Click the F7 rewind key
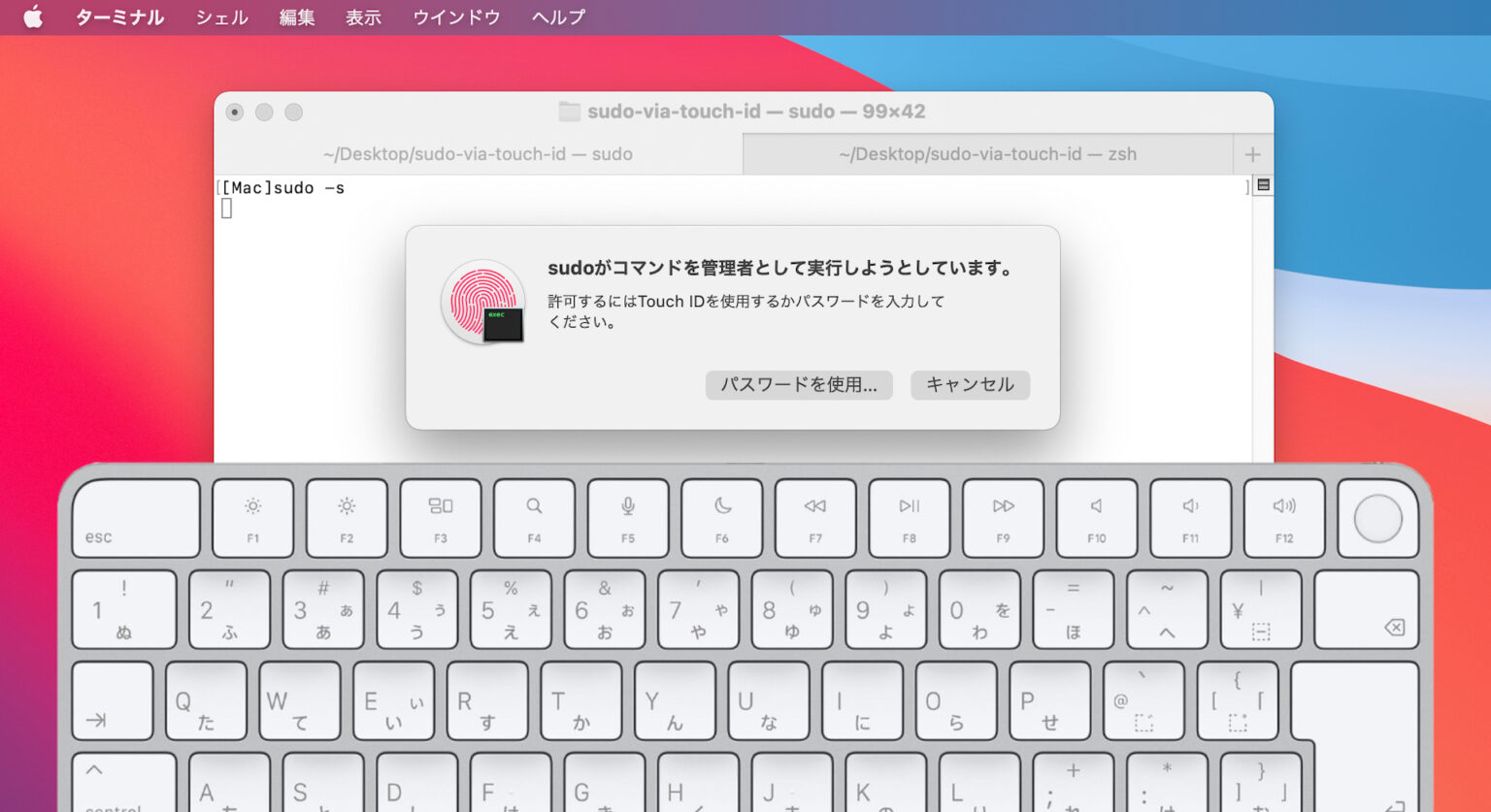 point(815,518)
